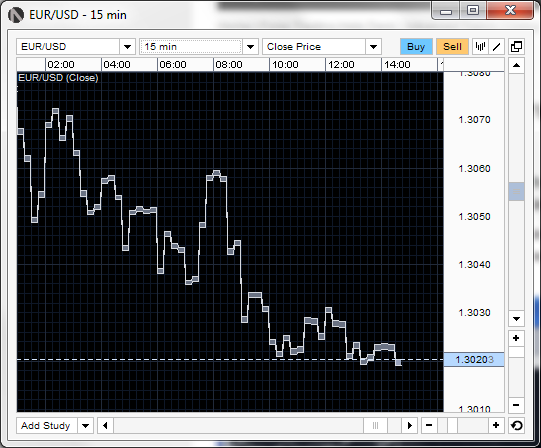Expand the Close Price type dropdown

tap(373, 47)
